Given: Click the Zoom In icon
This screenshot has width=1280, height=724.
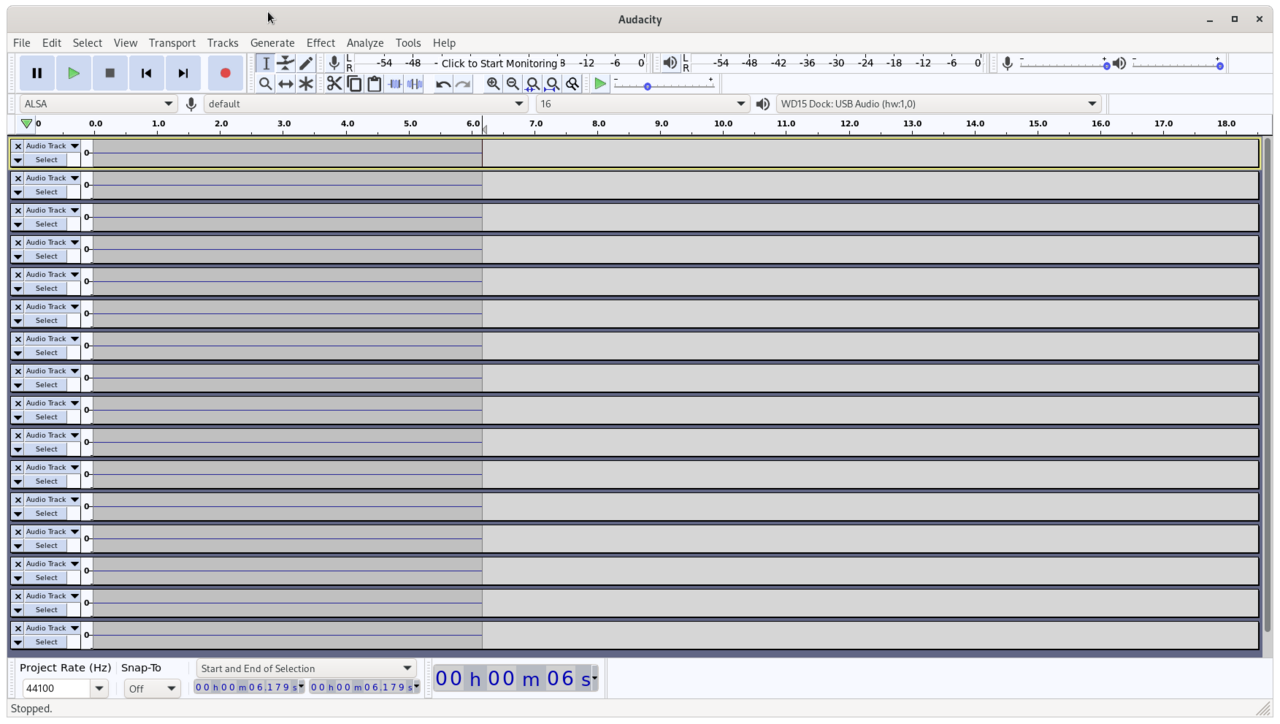Looking at the screenshot, I should coord(493,84).
